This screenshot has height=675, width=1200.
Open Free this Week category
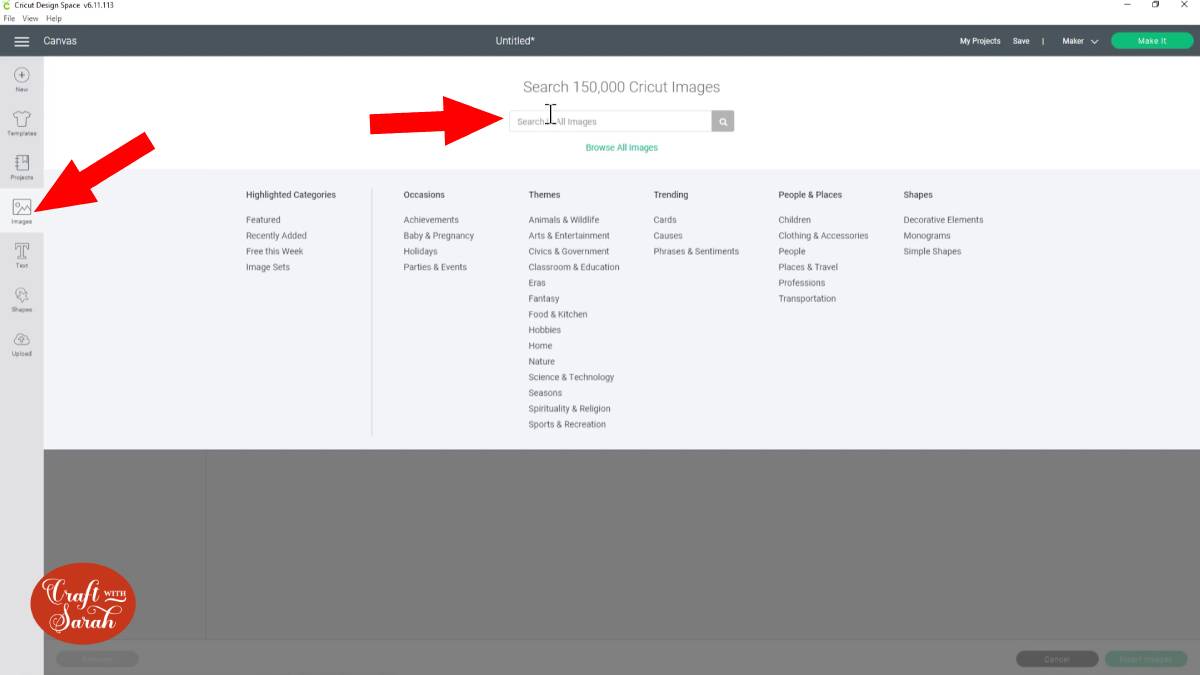coord(274,251)
